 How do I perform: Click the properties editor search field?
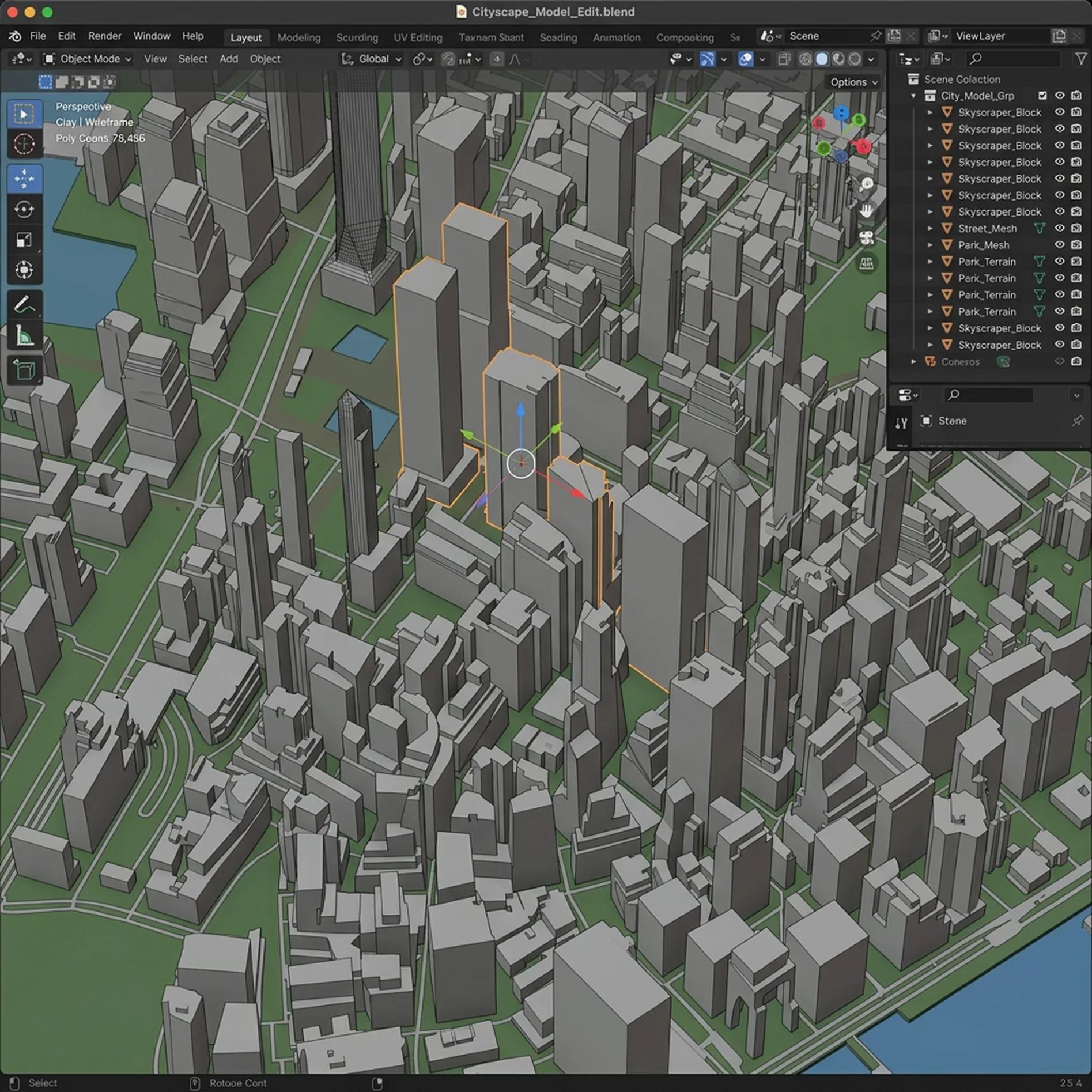pyautogui.click(x=988, y=395)
